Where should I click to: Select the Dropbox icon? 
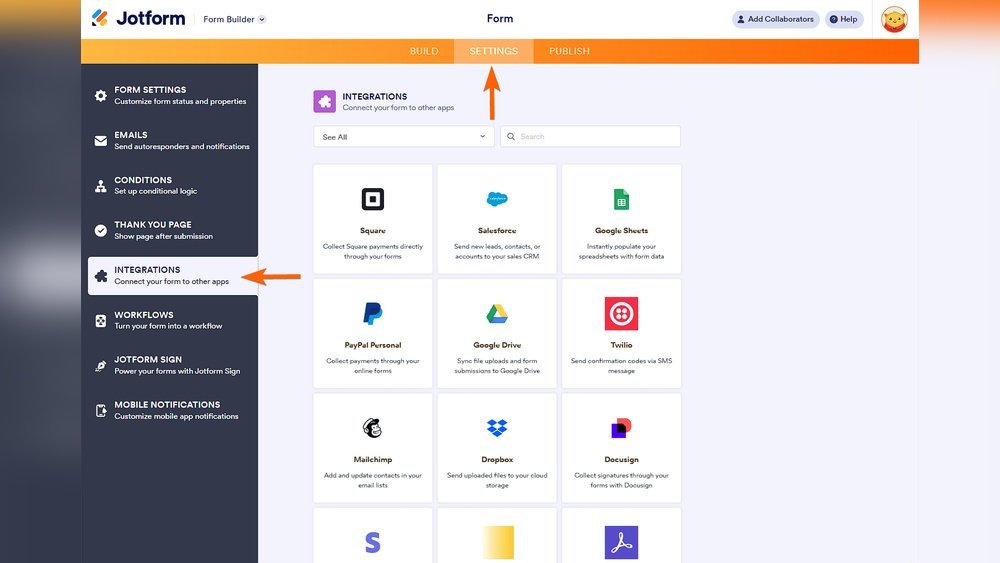[x=497, y=428]
